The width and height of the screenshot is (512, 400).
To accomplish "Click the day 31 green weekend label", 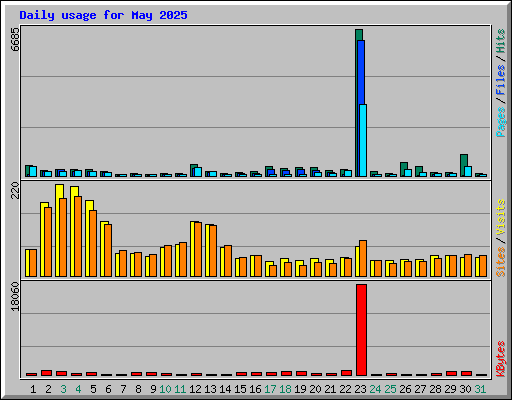I will tap(480, 389).
